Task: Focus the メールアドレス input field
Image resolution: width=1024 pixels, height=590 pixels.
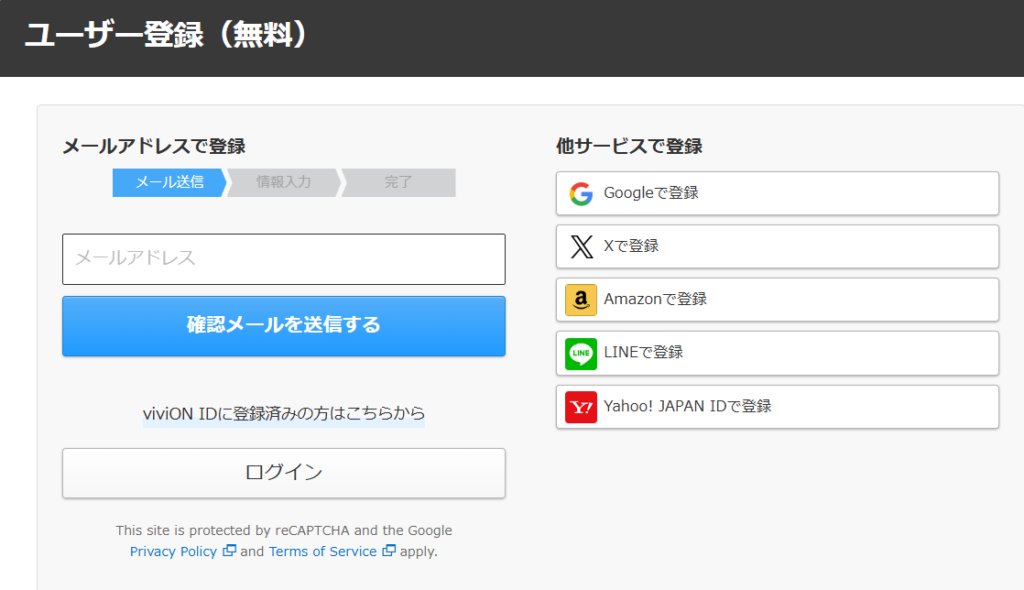Action: pyautogui.click(x=284, y=259)
